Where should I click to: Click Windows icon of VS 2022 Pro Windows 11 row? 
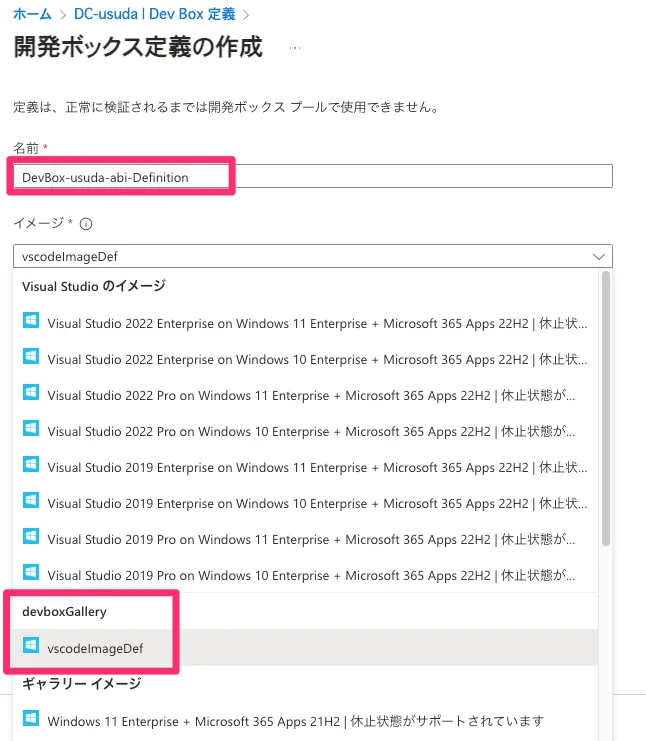click(x=31, y=392)
